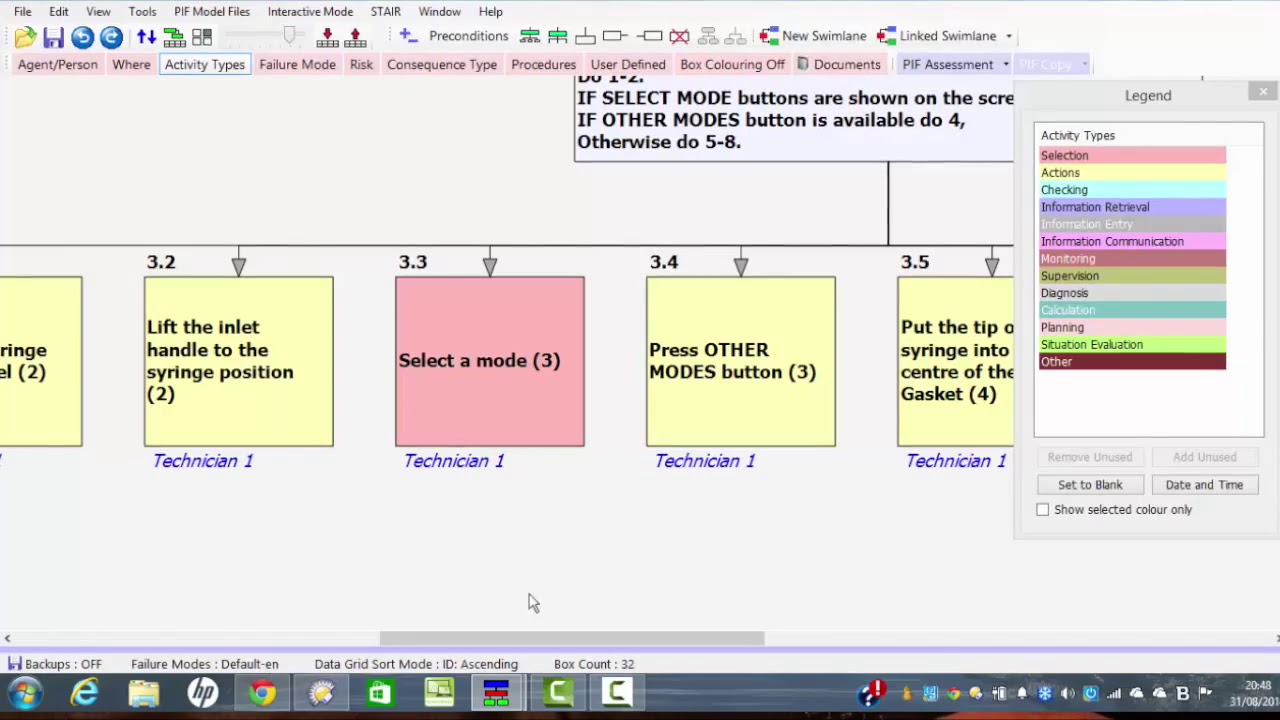Click the second green tree icon after Preconditions
The height and width of the screenshot is (720, 1280).
[x=558, y=37]
